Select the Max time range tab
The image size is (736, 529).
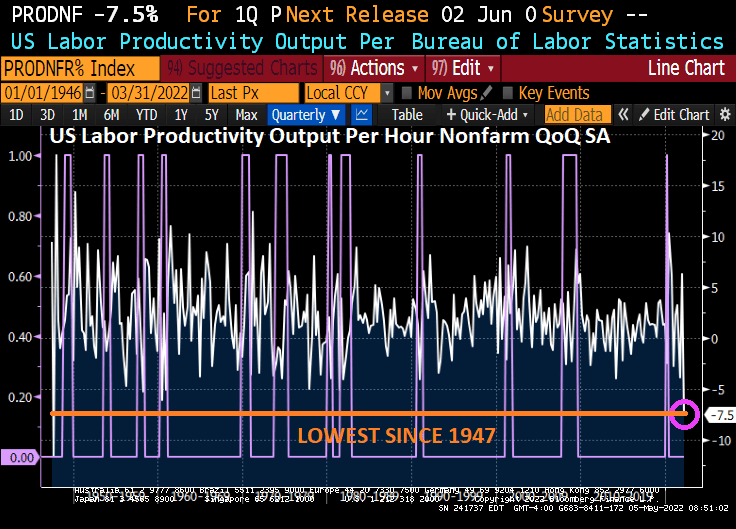pyautogui.click(x=245, y=114)
